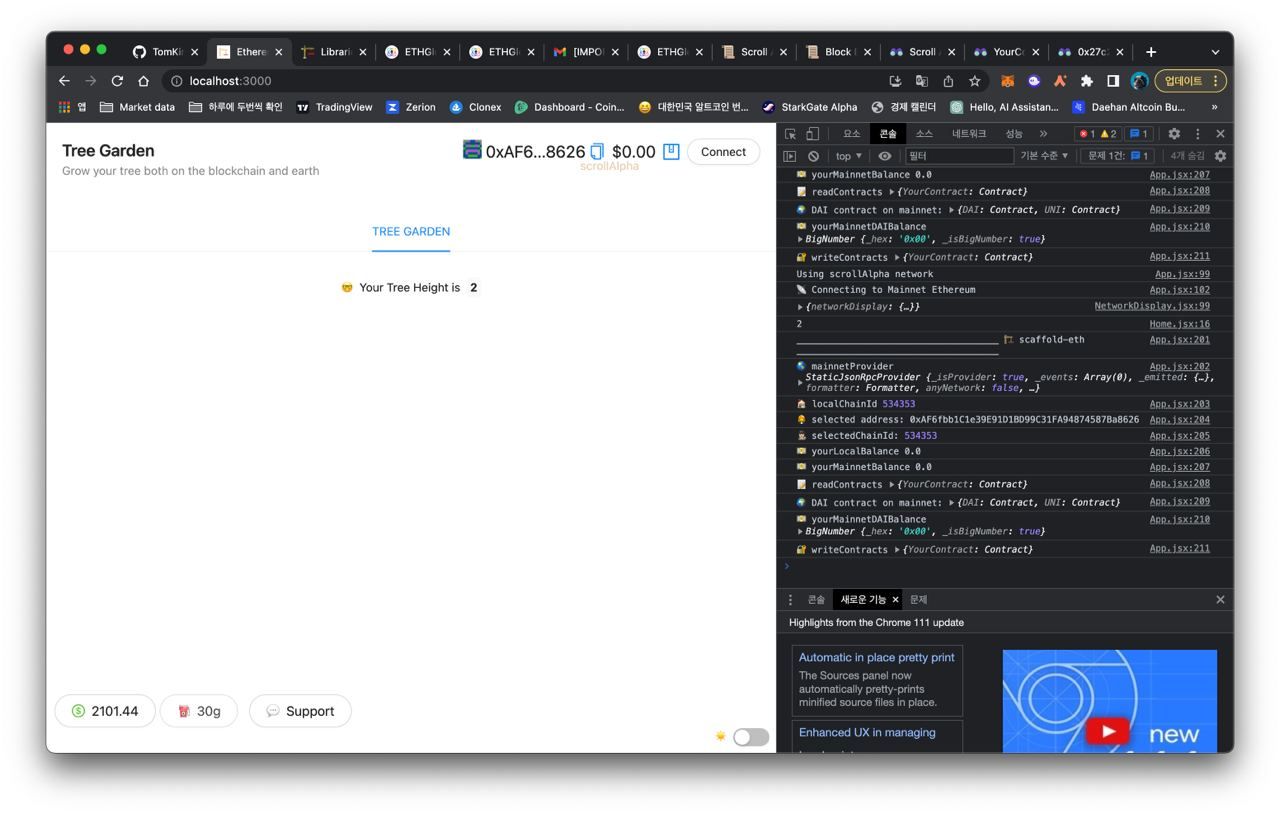Open the Chrome profile avatar
Viewport: 1280px width, 814px height.
point(1139,81)
